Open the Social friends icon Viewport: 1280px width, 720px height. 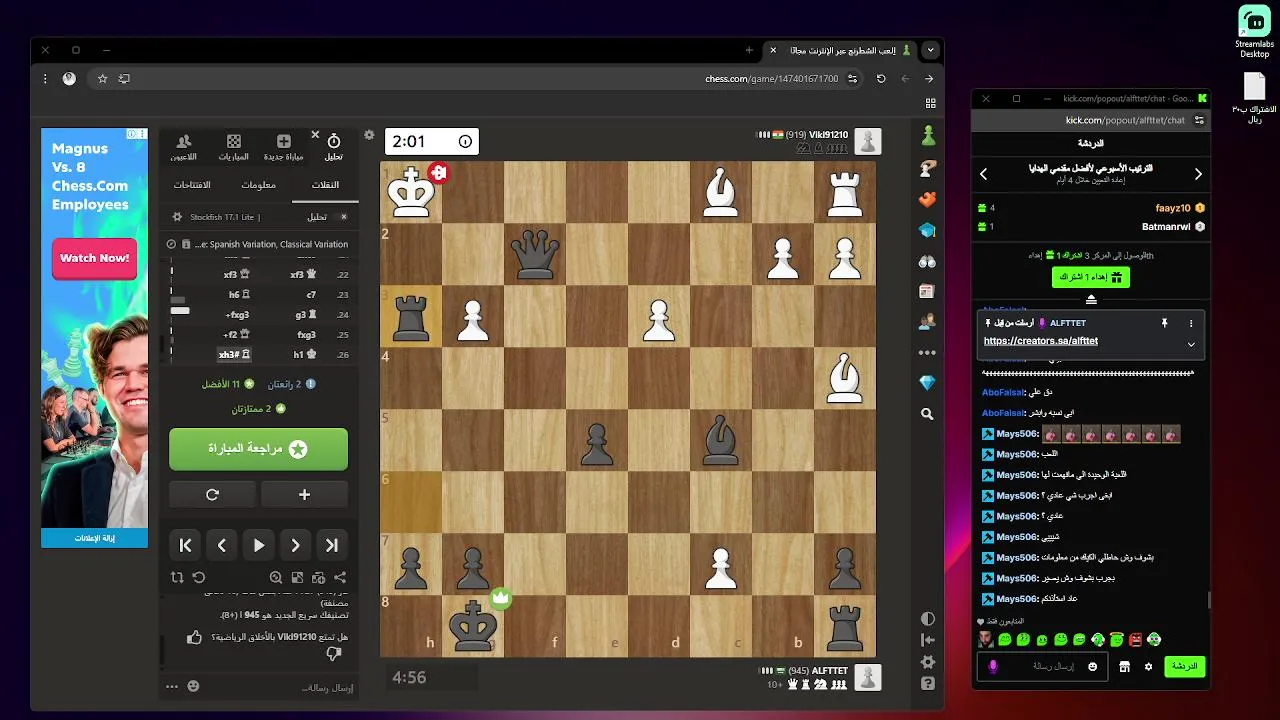point(928,322)
